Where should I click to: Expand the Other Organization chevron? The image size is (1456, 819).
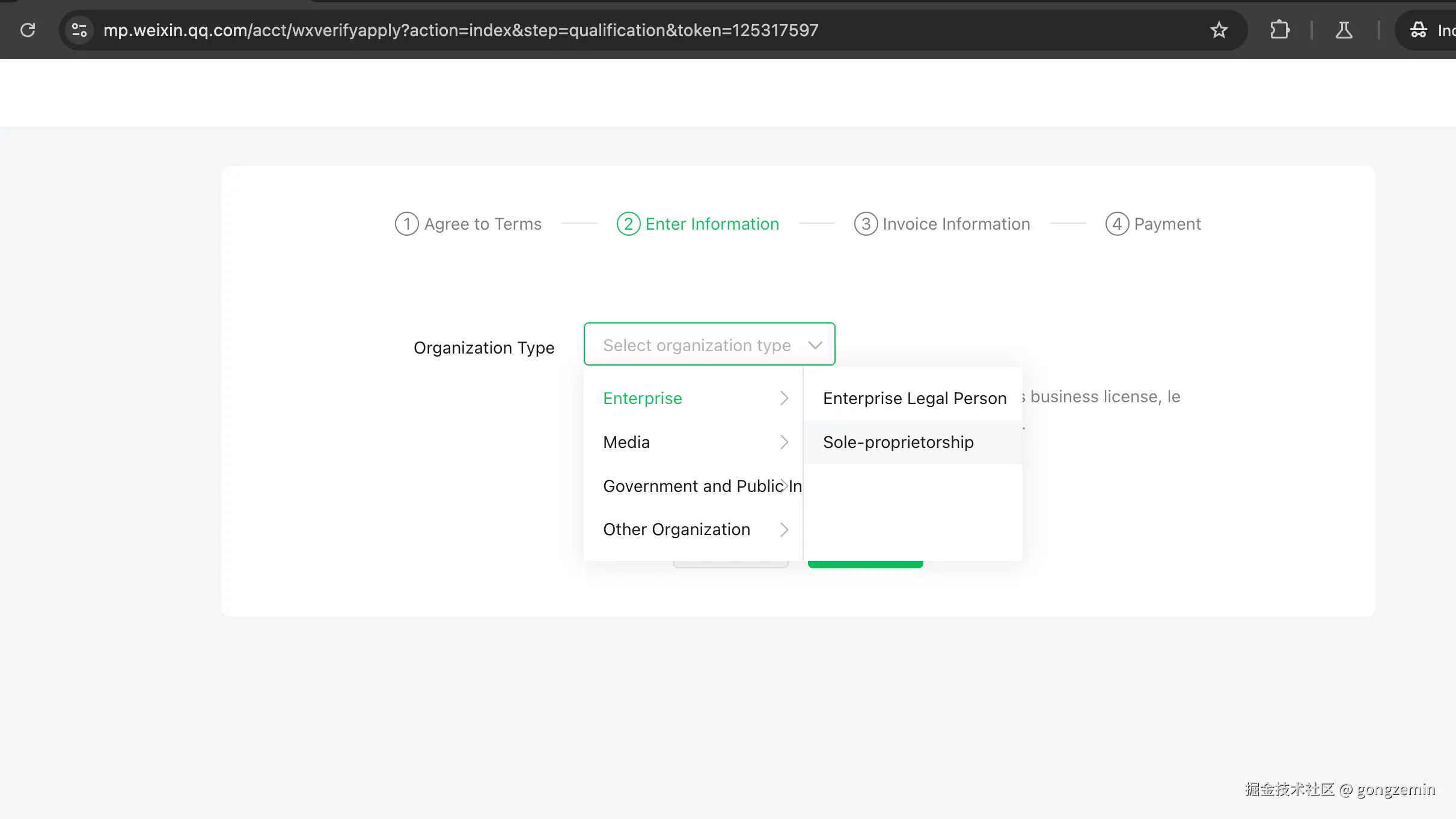coord(784,530)
